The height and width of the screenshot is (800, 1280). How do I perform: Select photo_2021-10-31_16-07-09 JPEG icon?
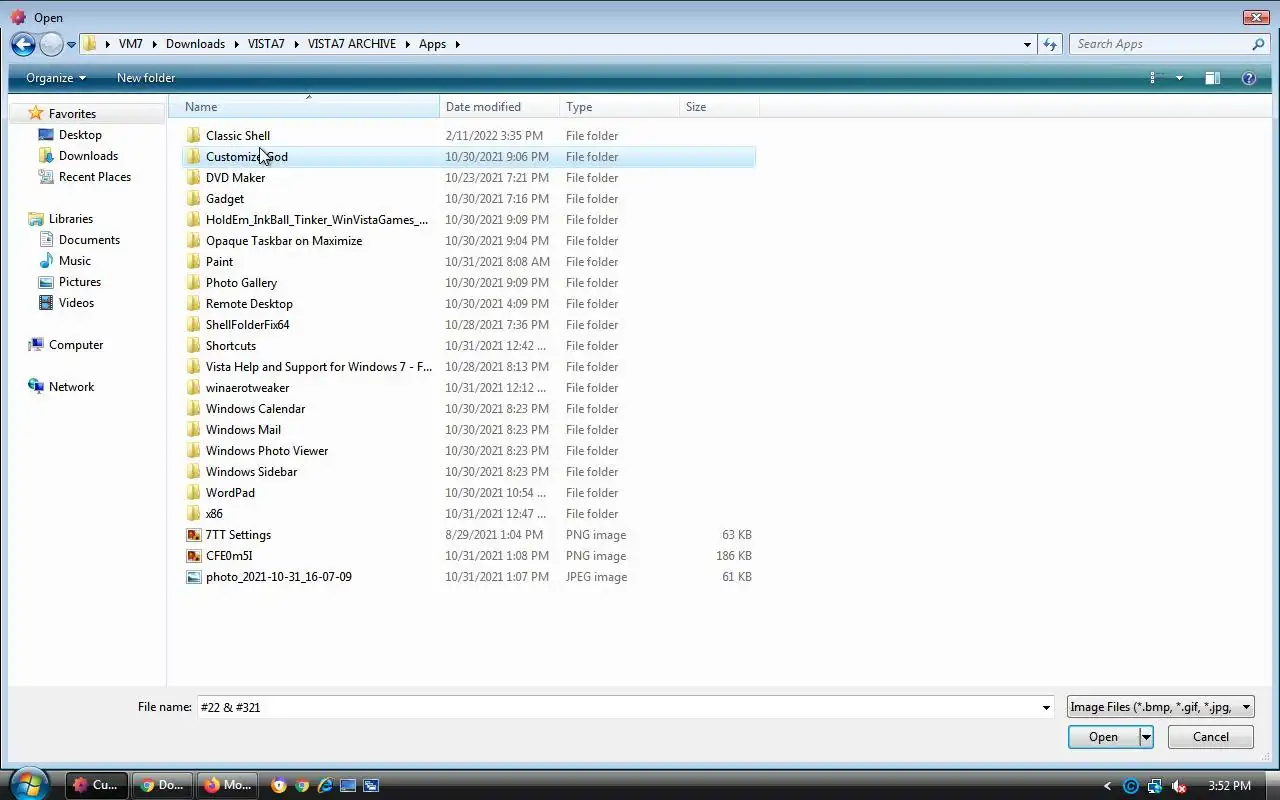[x=194, y=576]
